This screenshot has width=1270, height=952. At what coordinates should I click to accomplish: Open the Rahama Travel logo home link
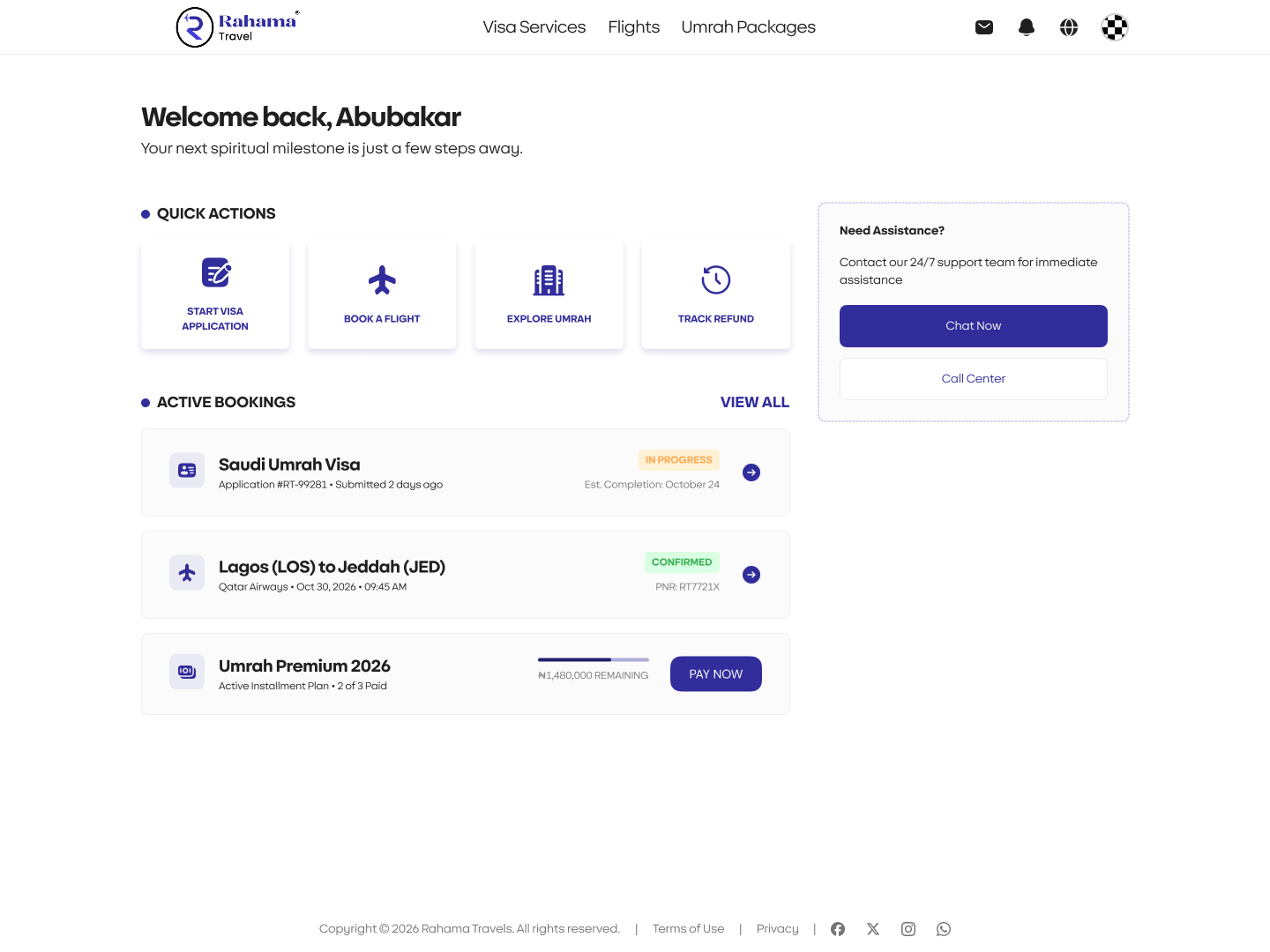point(238,27)
